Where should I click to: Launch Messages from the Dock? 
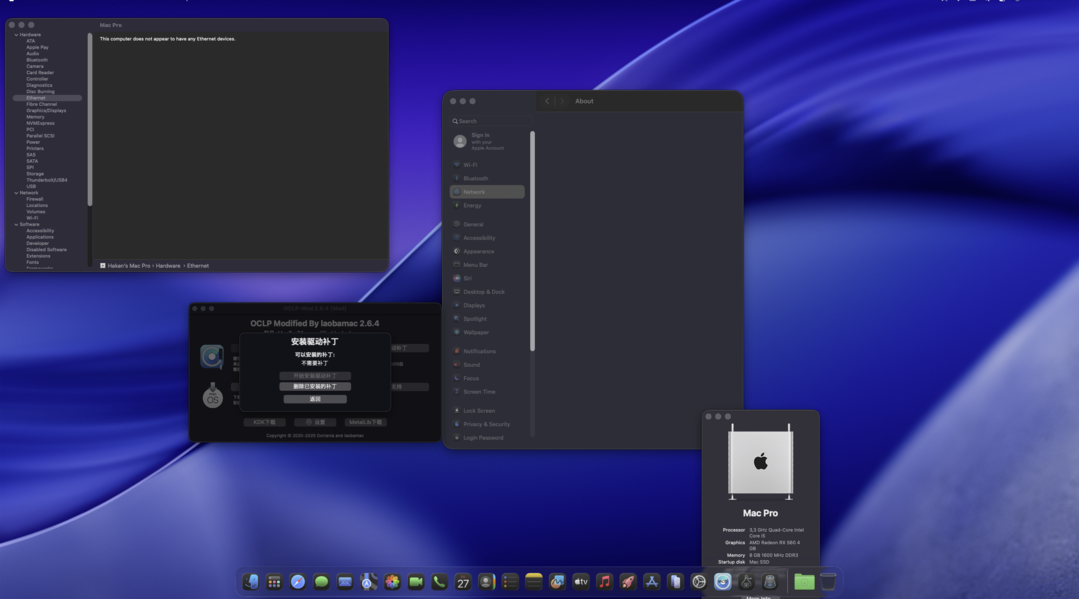click(322, 582)
